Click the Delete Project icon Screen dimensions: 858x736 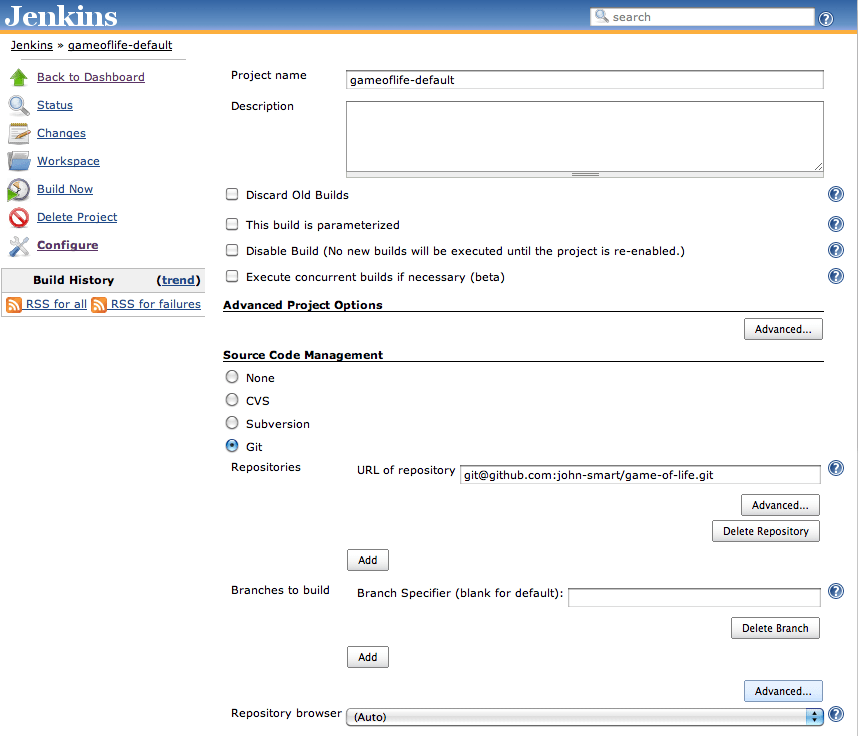coord(20,217)
